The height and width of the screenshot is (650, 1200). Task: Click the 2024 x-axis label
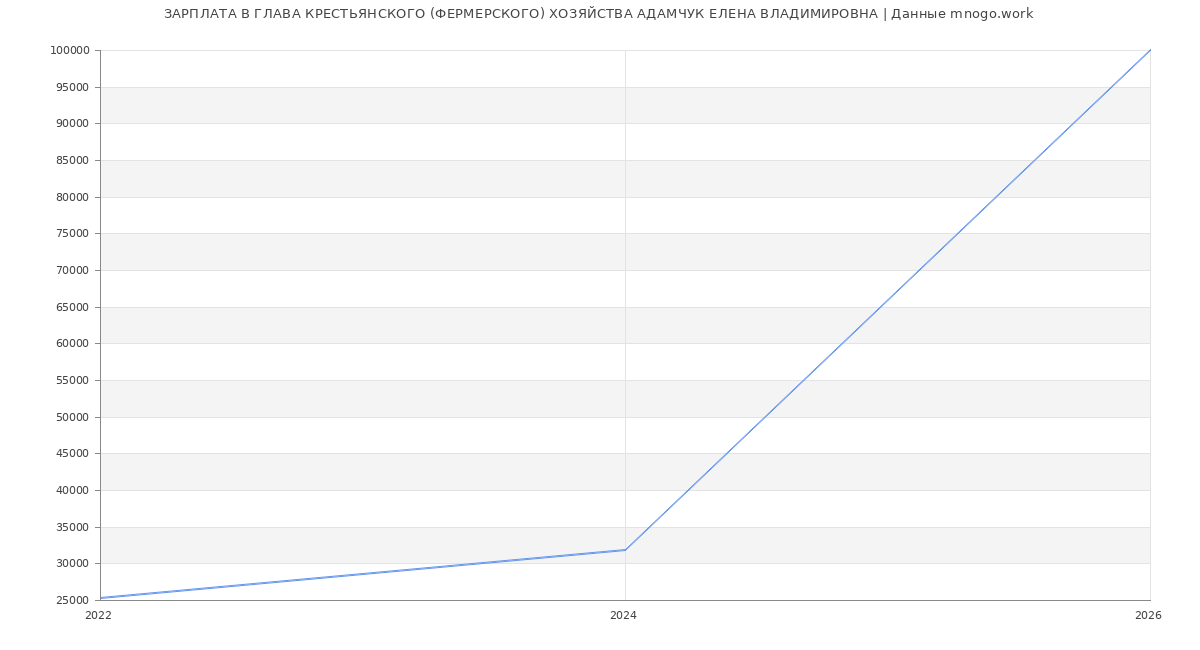(623, 616)
